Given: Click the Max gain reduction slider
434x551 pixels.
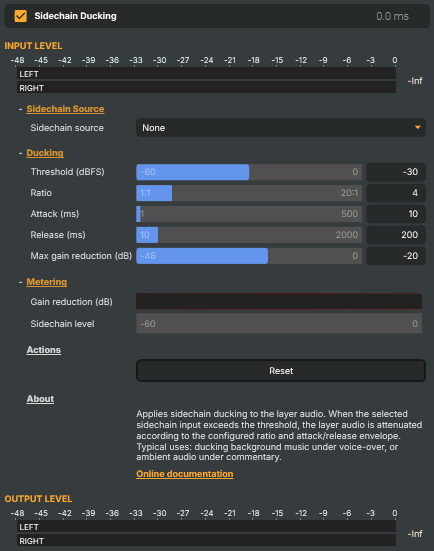Looking at the screenshot, I should (x=249, y=256).
